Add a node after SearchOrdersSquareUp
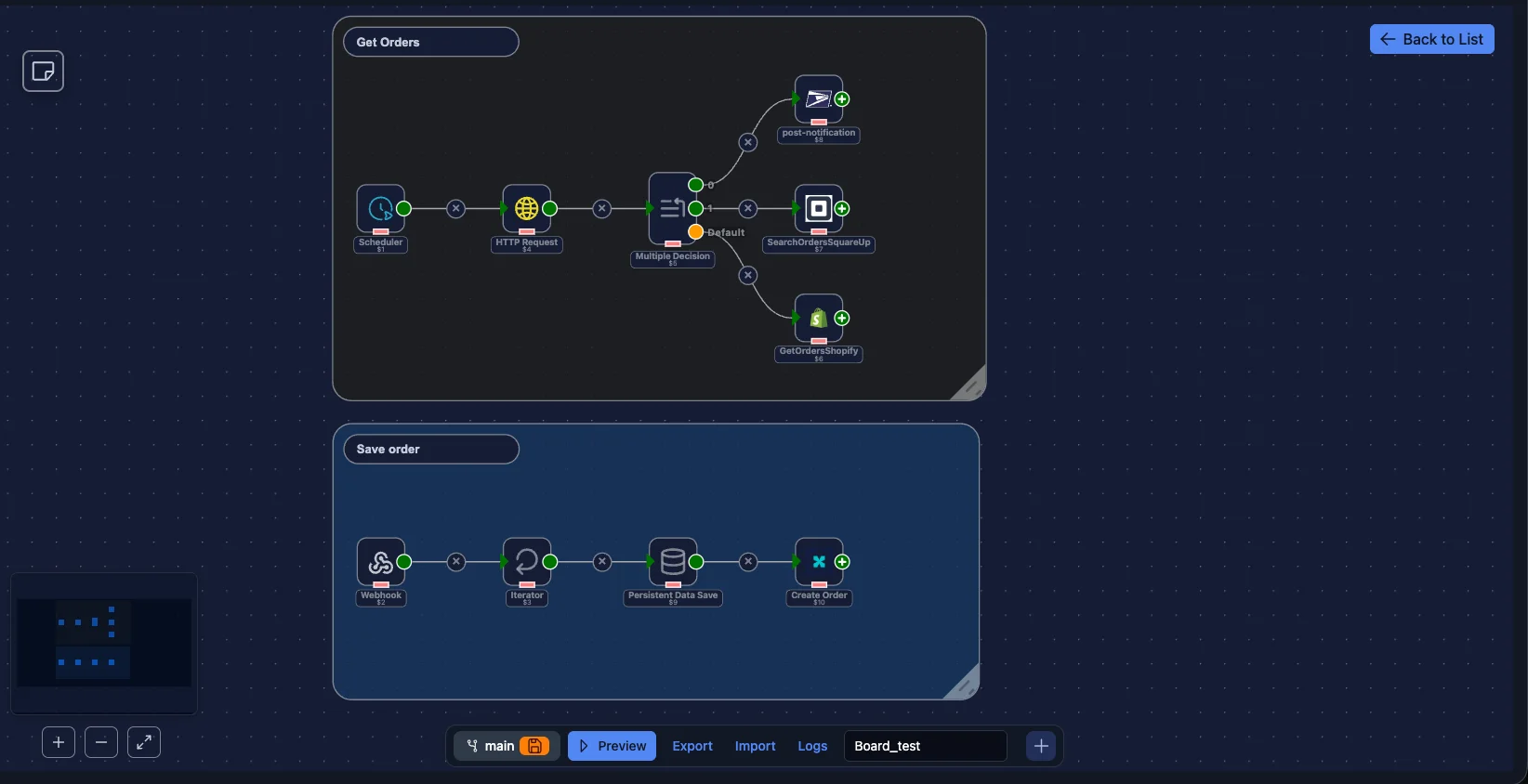Image resolution: width=1528 pixels, height=784 pixels. pyautogui.click(x=842, y=208)
